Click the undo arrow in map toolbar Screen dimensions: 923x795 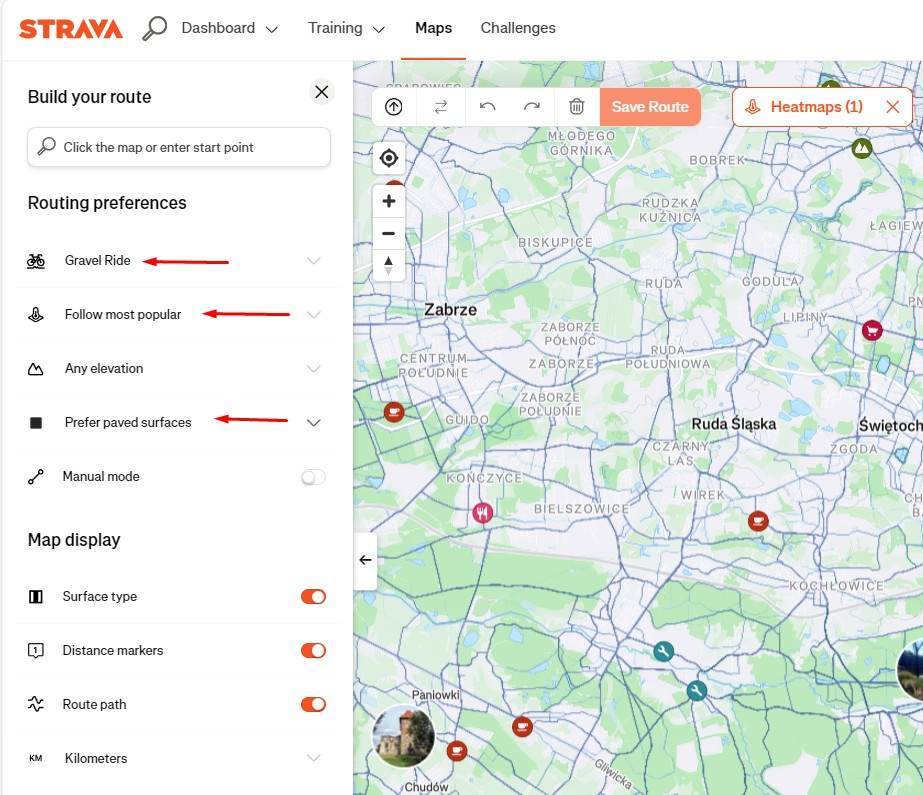488,107
